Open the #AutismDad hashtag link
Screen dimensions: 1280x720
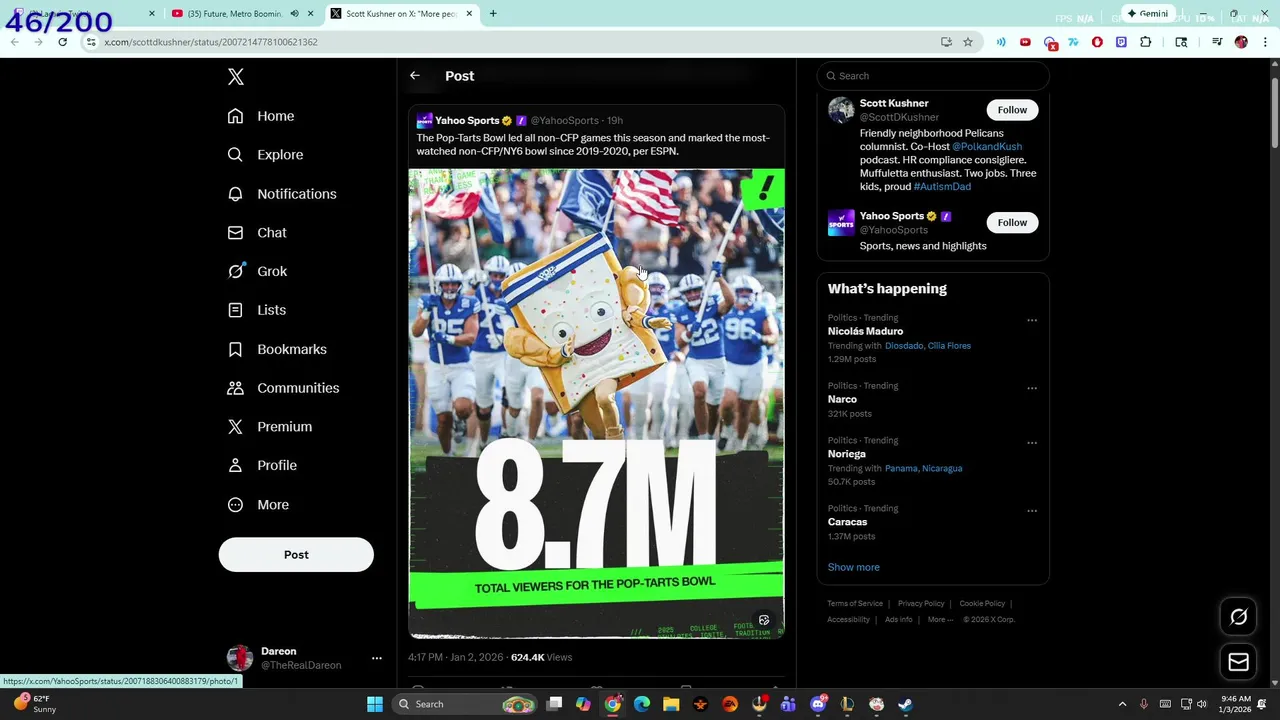point(942,187)
